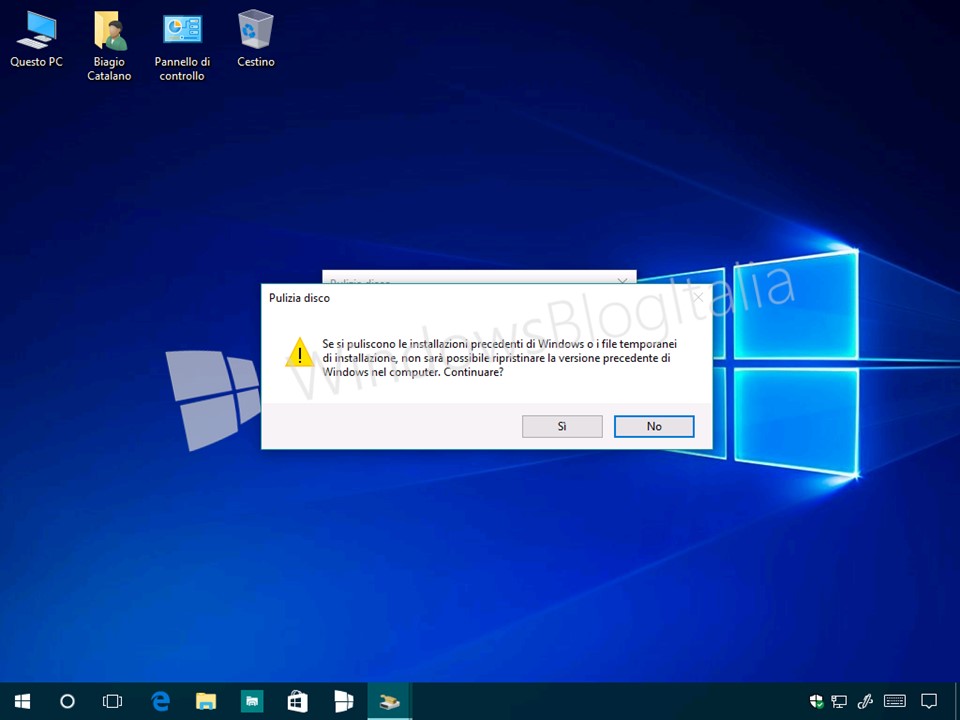
Task: Open the Windows Store from the taskbar
Action: 298,702
